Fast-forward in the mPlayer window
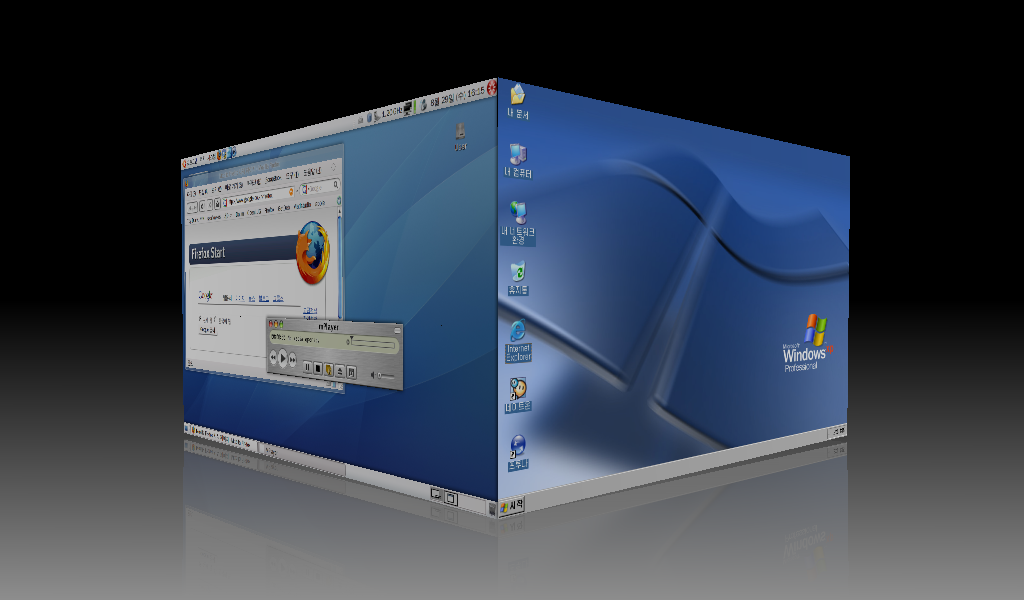The height and width of the screenshot is (600, 1024). pos(293,359)
